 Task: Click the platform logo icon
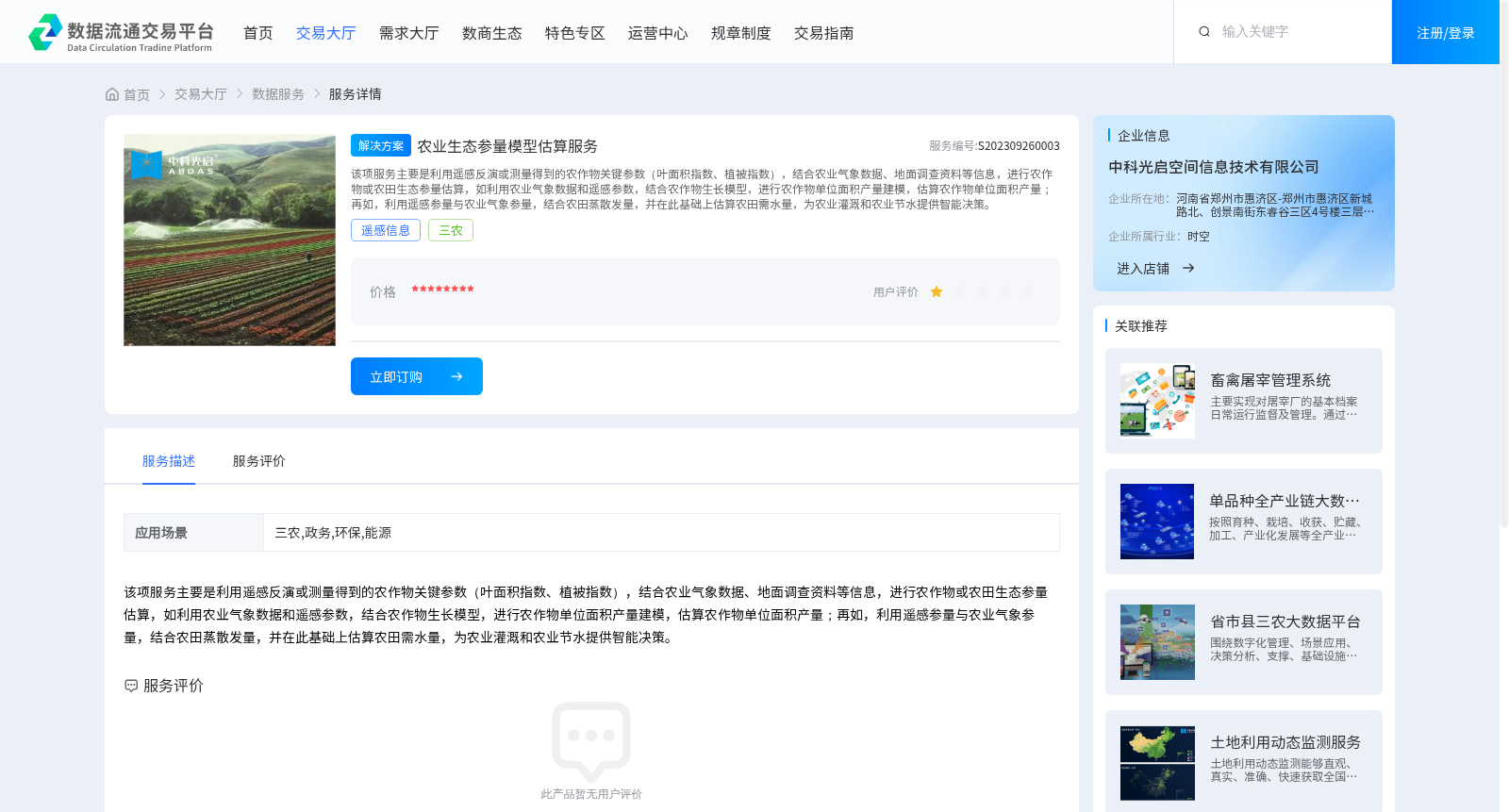tap(45, 32)
